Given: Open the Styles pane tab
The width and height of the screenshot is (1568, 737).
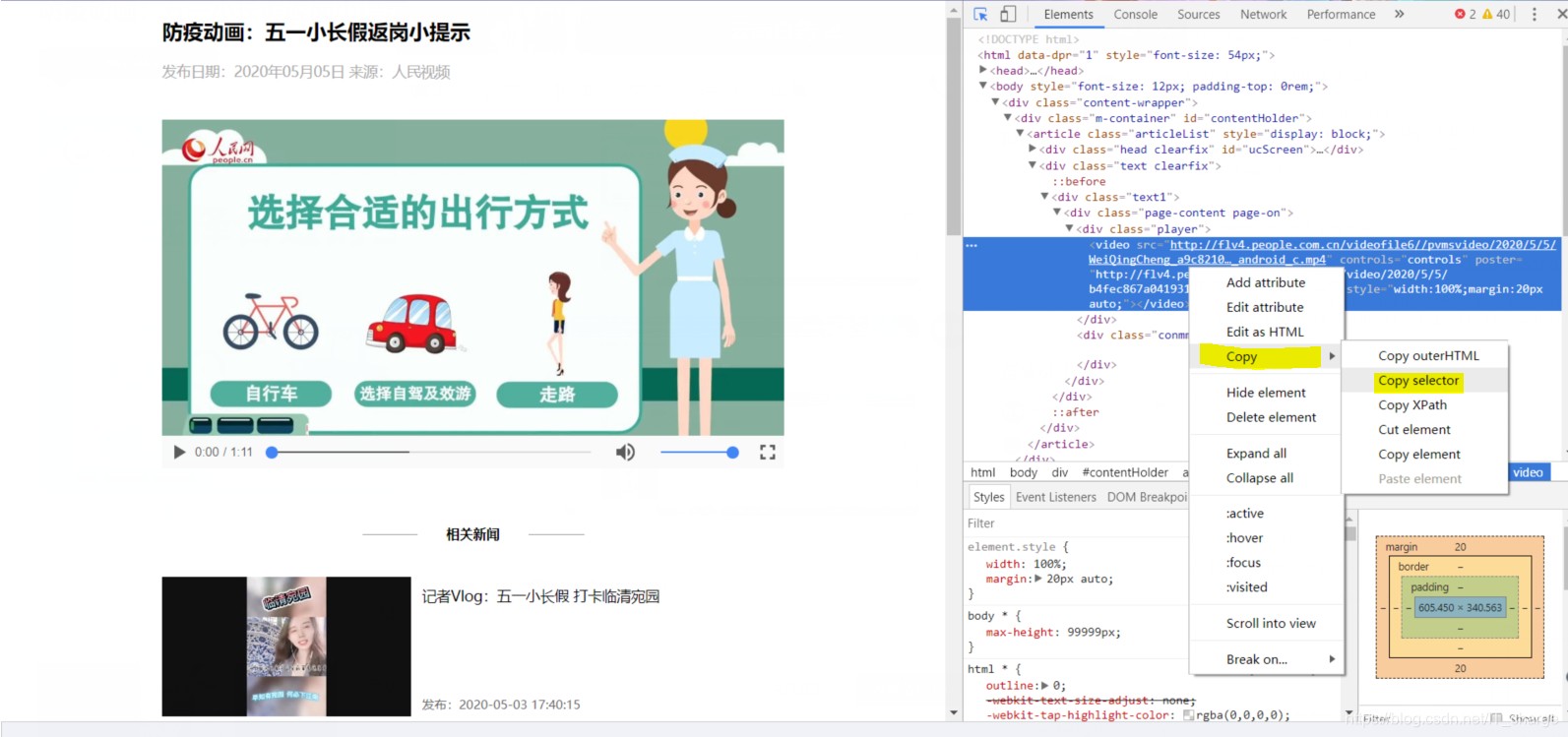Looking at the screenshot, I should (988, 497).
